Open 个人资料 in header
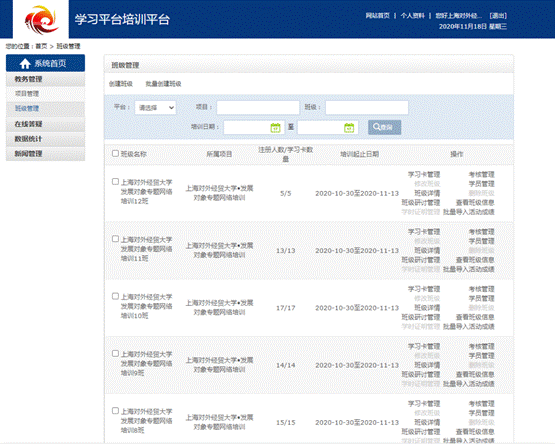This screenshot has height=446, width=555. [412, 16]
